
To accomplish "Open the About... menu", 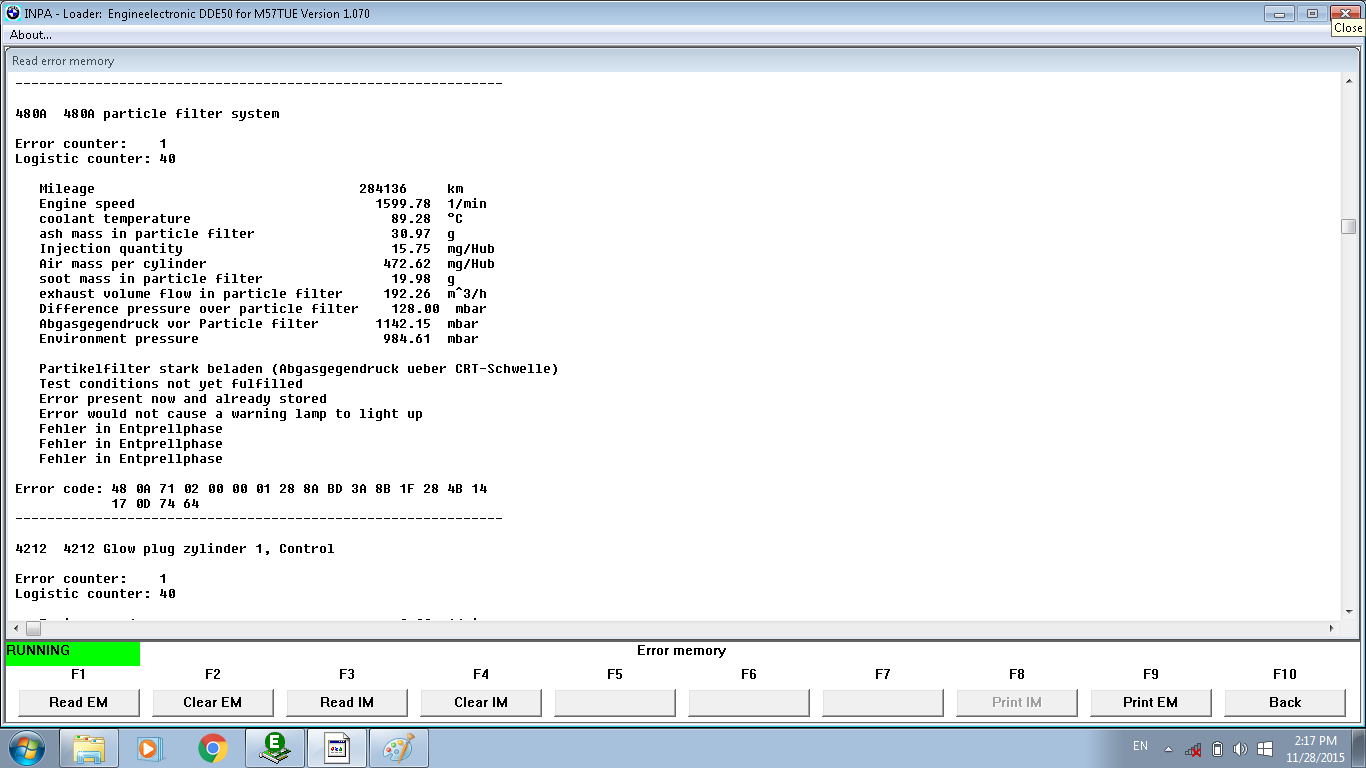I will click(31, 35).
